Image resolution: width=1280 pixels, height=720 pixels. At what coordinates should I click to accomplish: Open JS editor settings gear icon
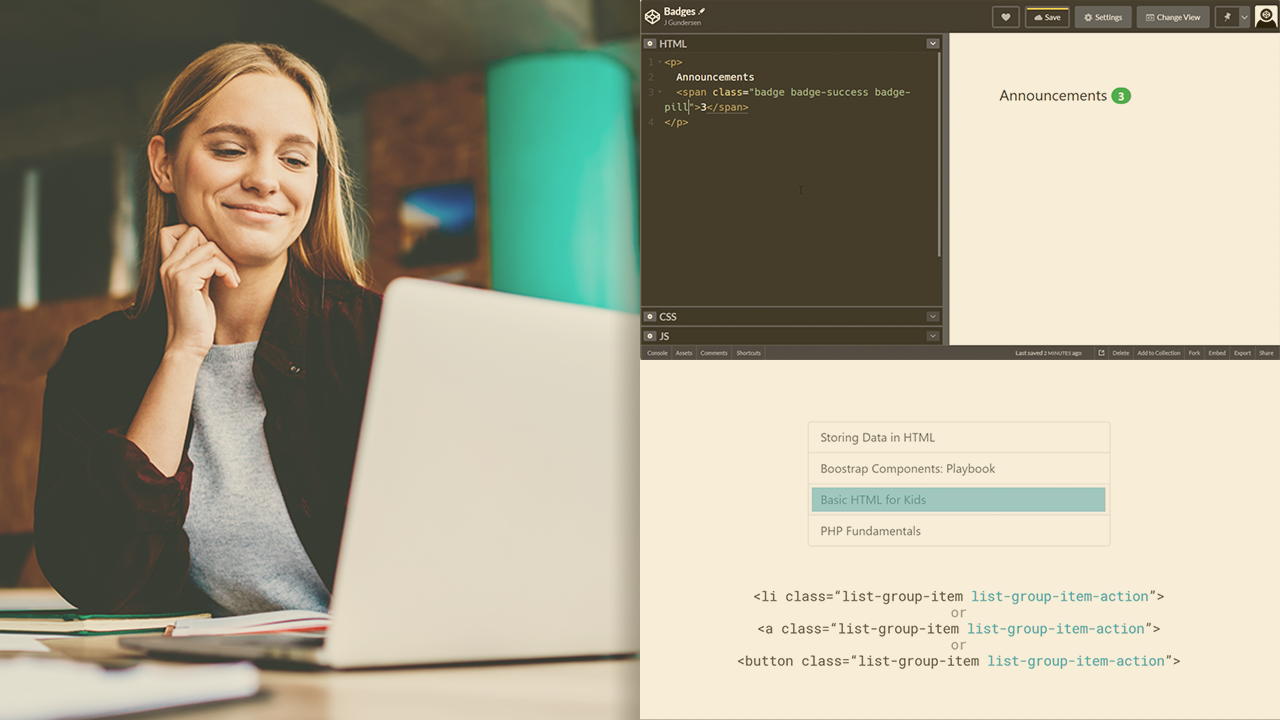[650, 336]
